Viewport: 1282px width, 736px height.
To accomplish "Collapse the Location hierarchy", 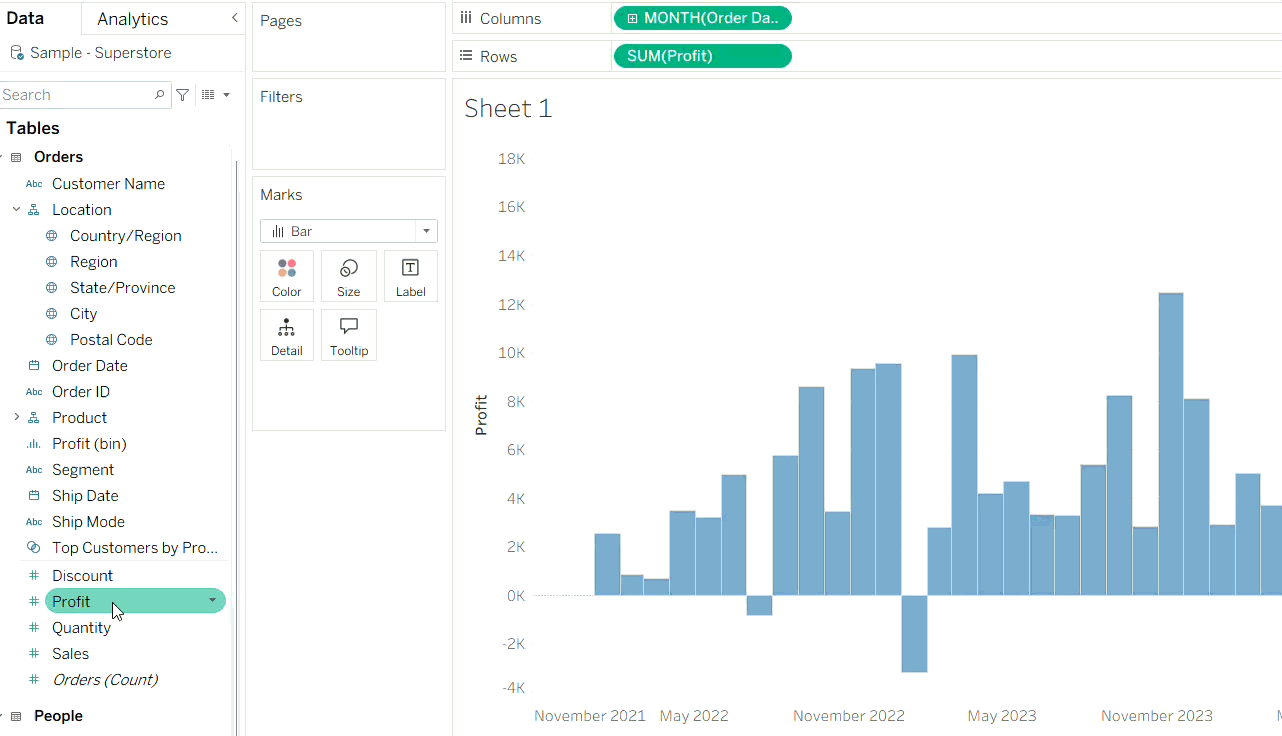I will pyautogui.click(x=16, y=210).
